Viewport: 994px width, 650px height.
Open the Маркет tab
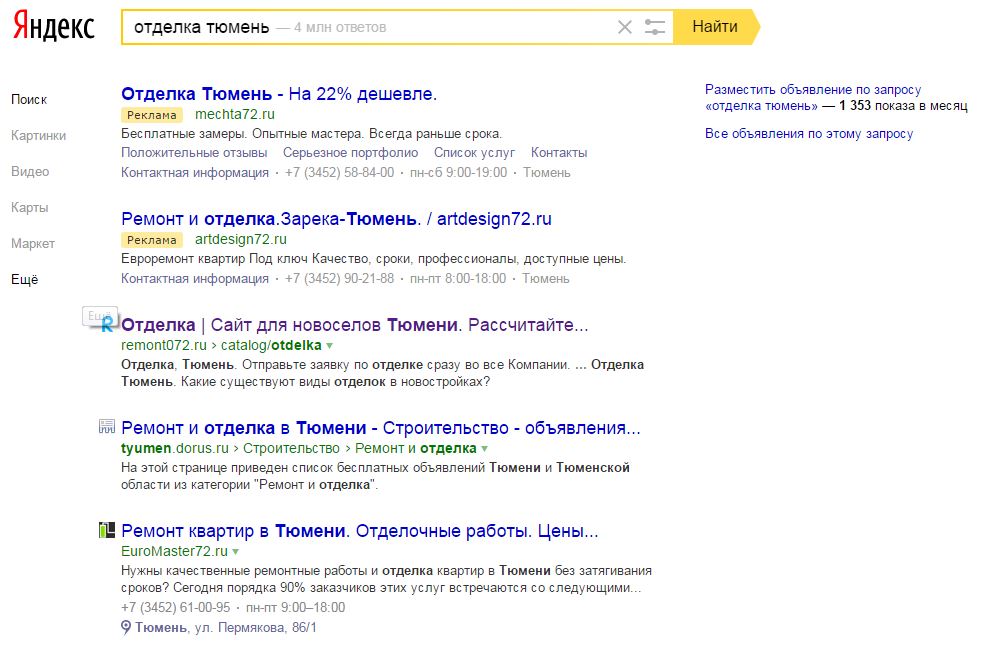pyautogui.click(x=33, y=244)
